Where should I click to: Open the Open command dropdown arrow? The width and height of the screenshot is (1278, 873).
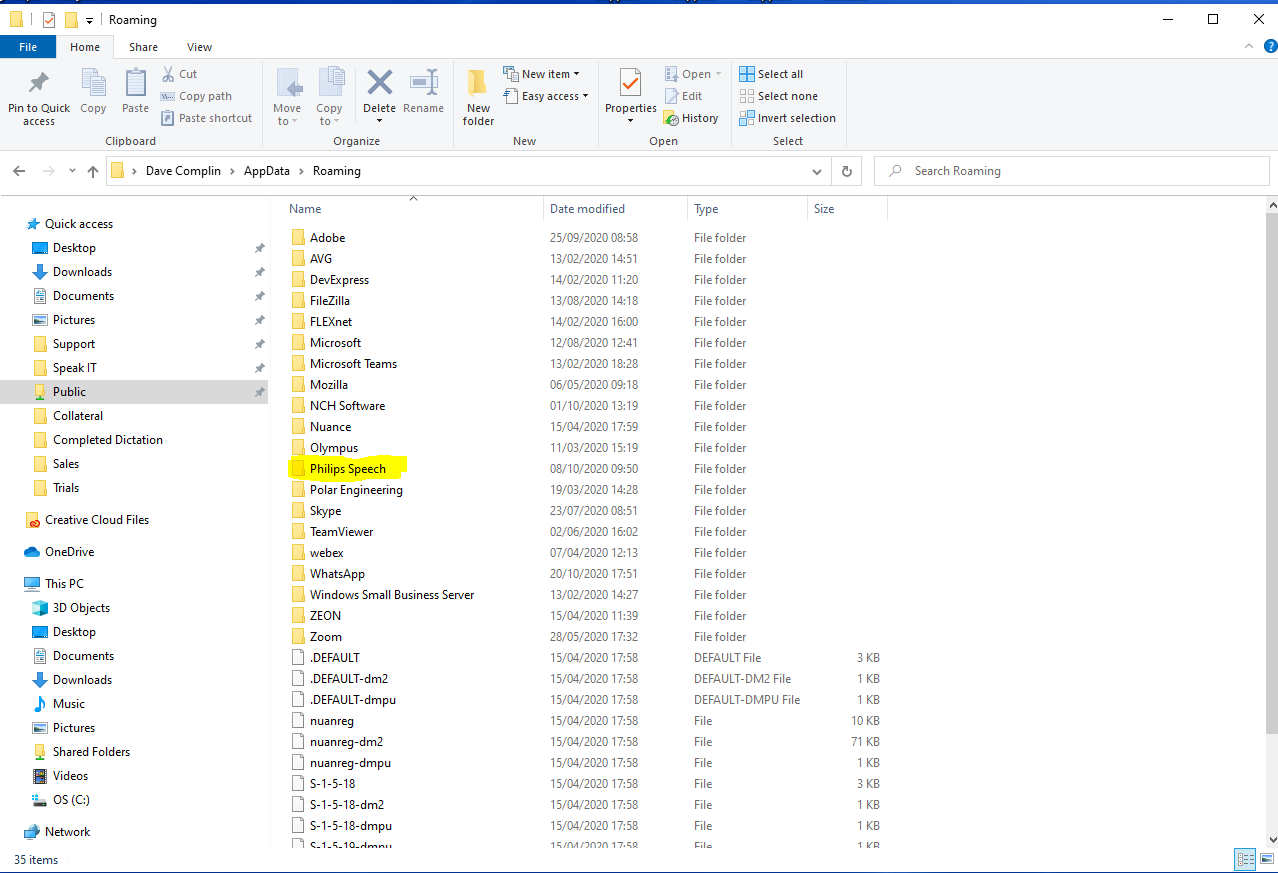[x=719, y=74]
